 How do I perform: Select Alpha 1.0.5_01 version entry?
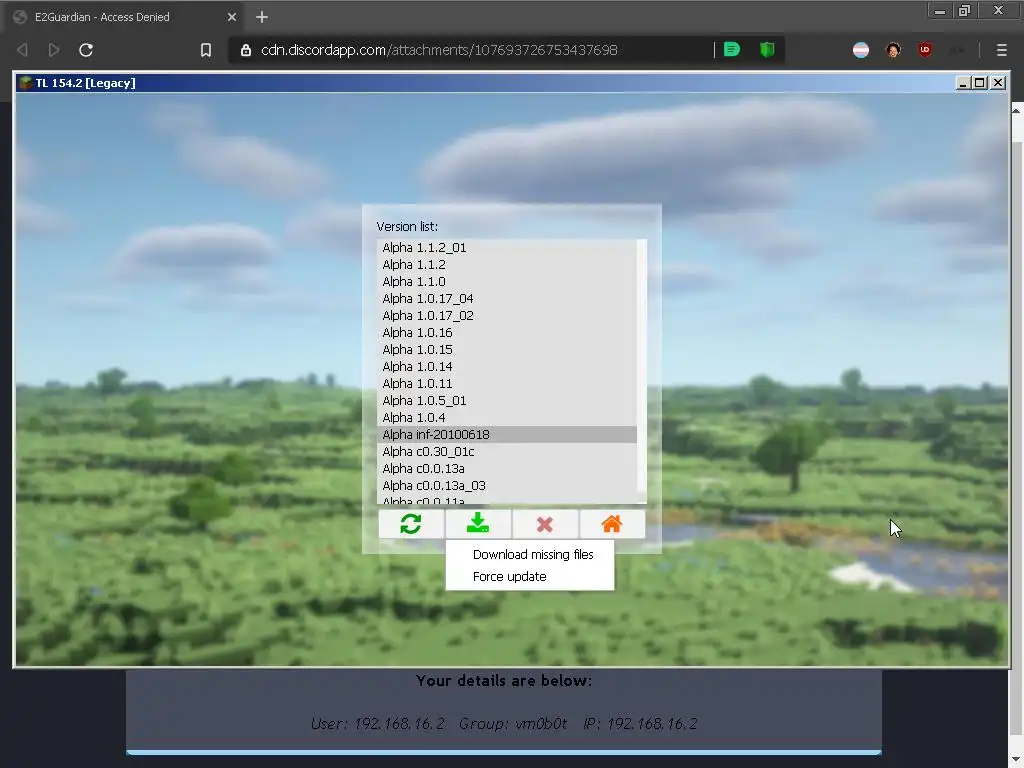coord(507,400)
